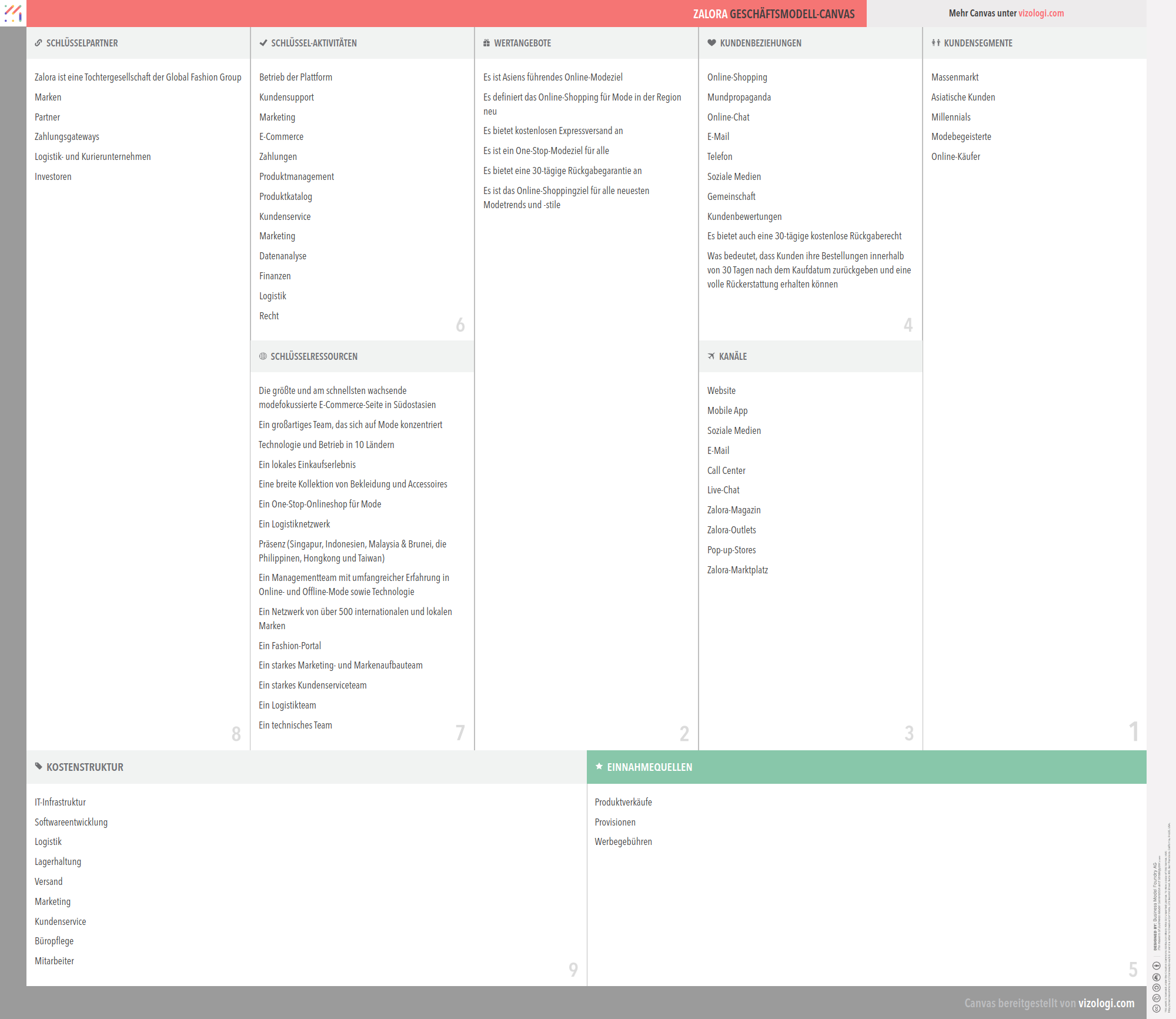The width and height of the screenshot is (1176, 1019).
Task: Click the Kundenbeziehungen heart icon
Action: click(711, 43)
